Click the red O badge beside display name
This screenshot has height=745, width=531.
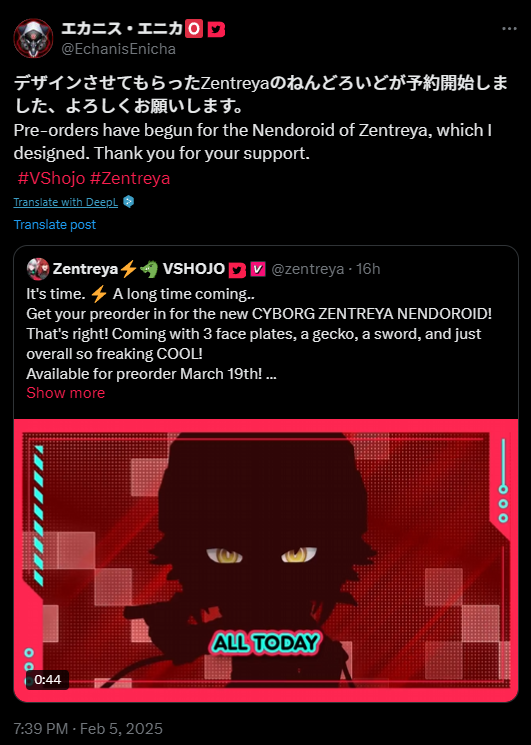click(x=194, y=29)
